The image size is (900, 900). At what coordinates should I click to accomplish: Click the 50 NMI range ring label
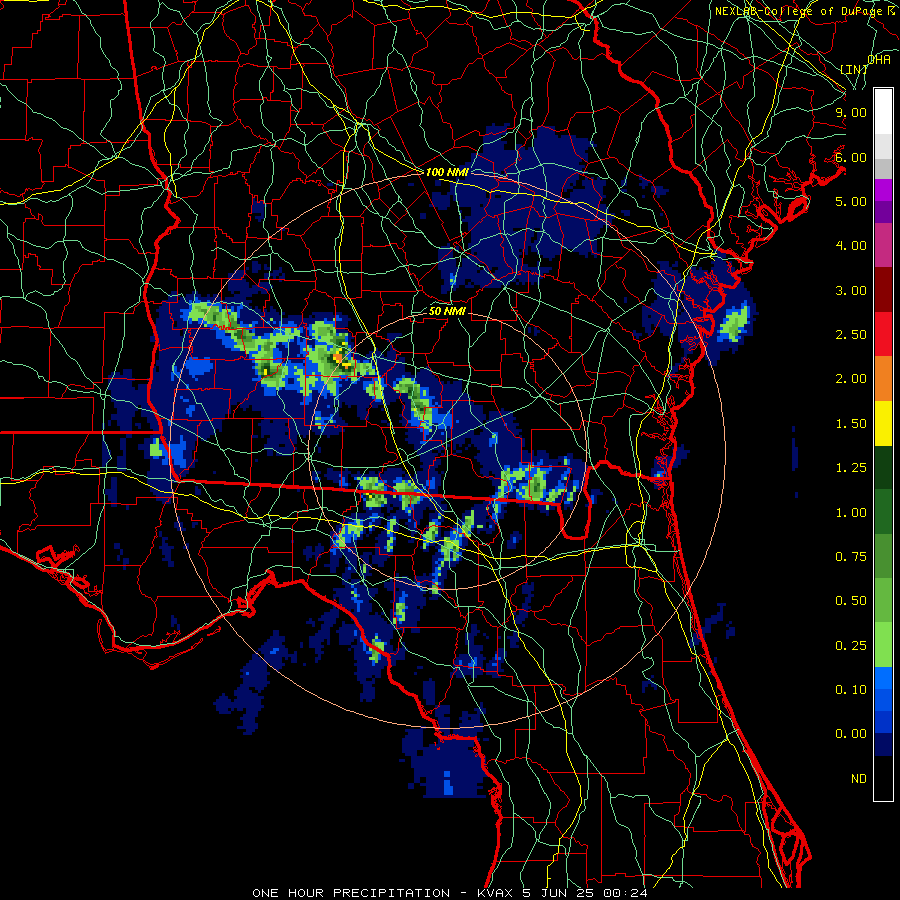pos(447,312)
